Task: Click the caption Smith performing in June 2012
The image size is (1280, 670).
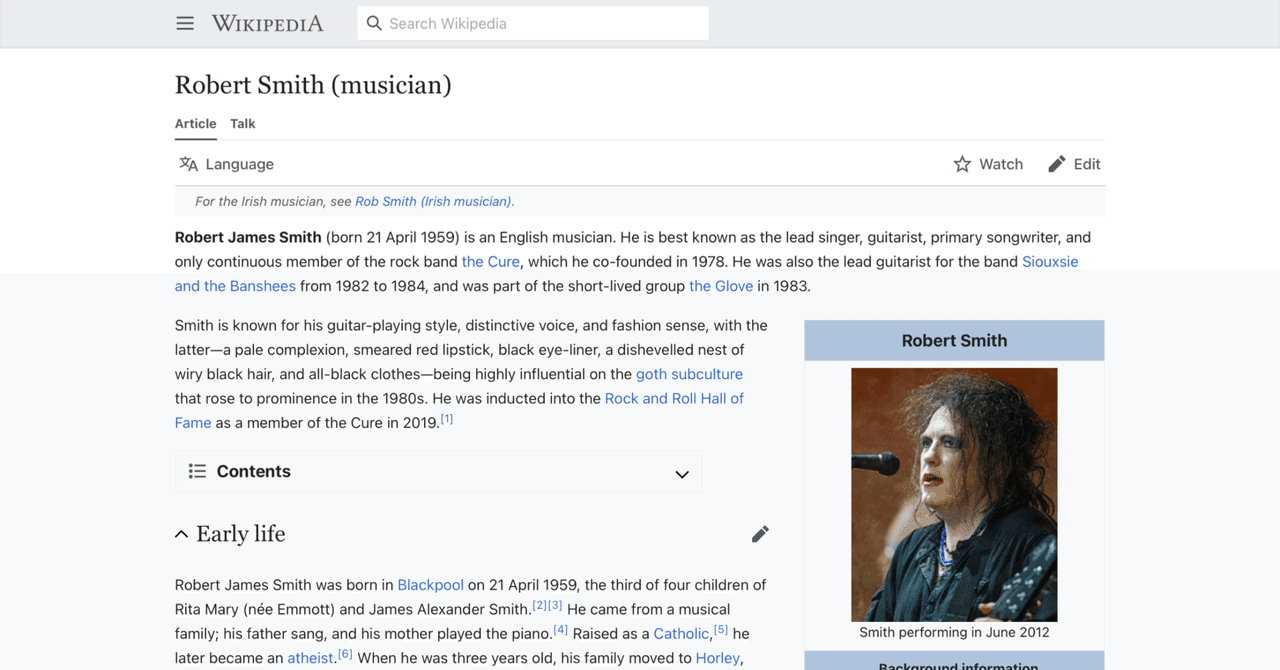Action: (x=954, y=632)
